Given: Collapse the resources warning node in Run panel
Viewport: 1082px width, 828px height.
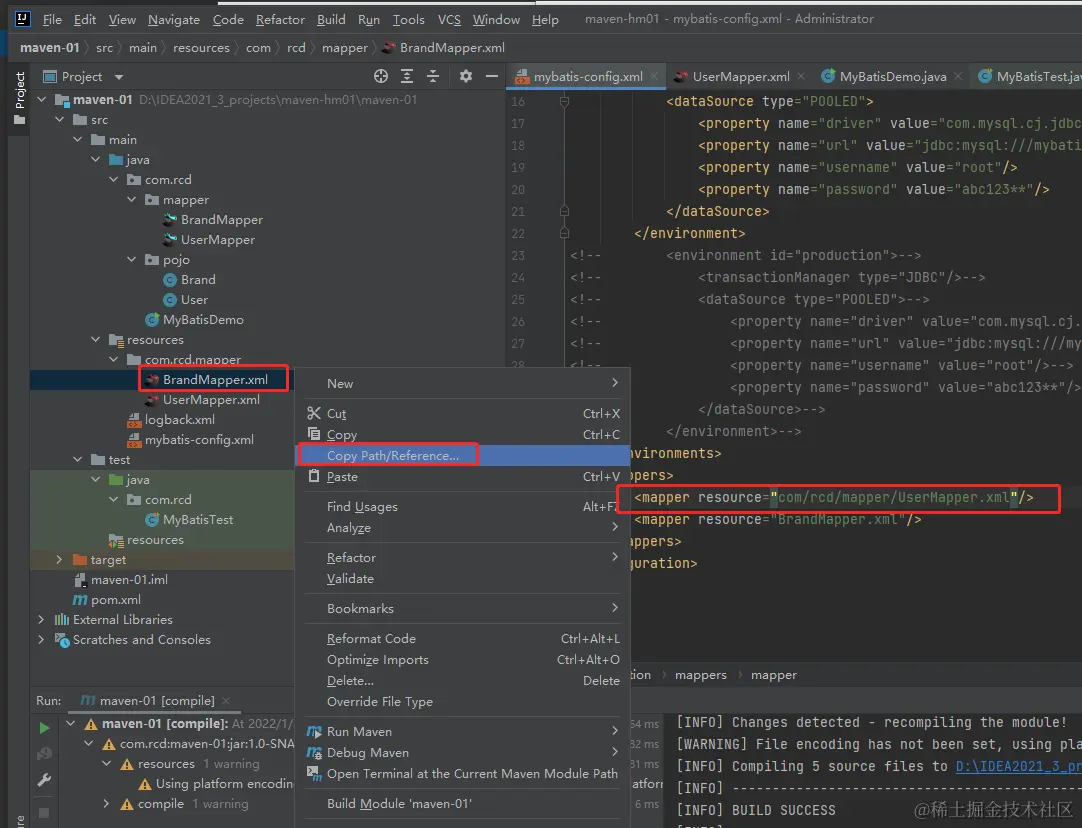Looking at the screenshot, I should click(106, 764).
